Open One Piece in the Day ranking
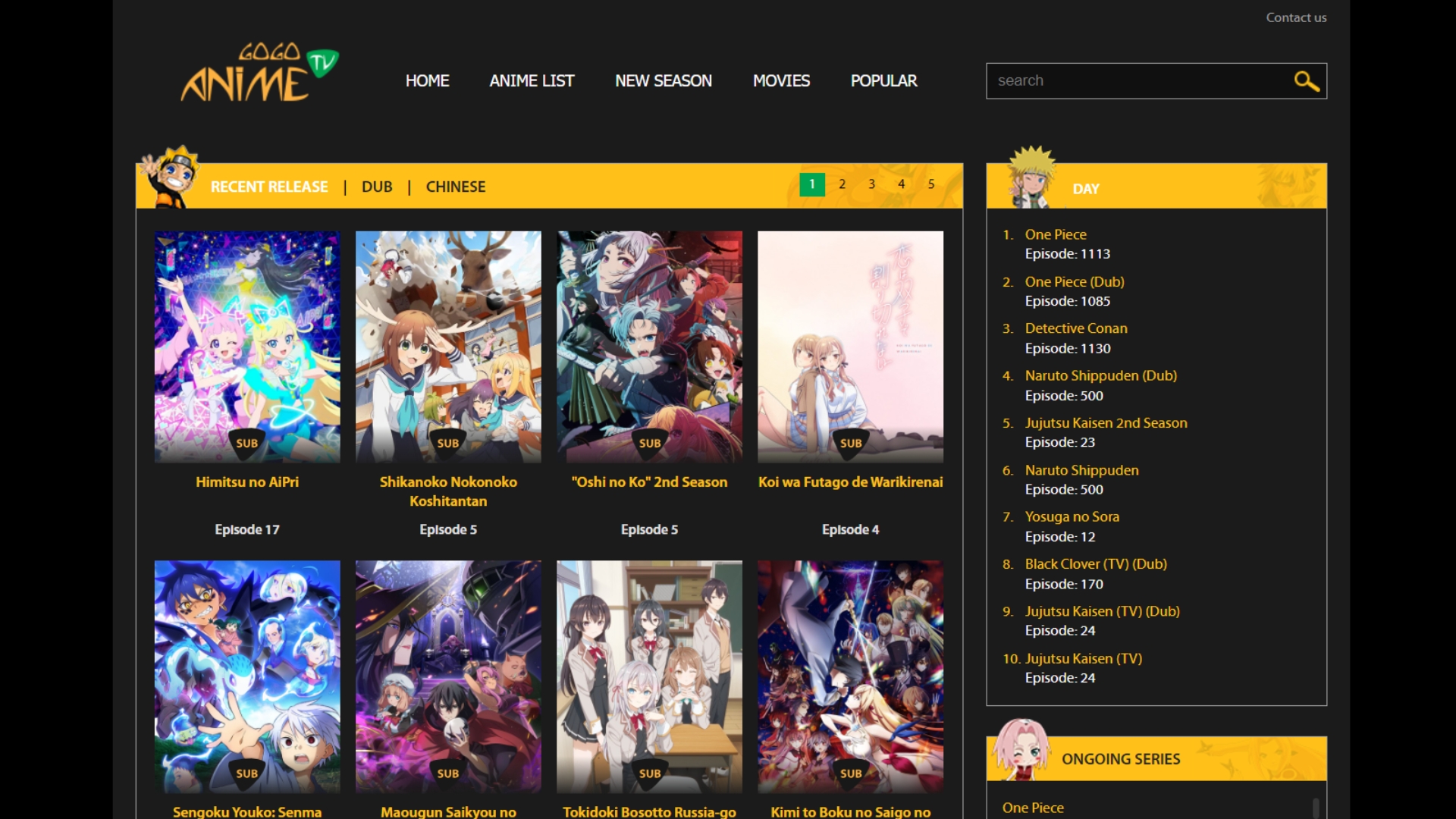Screen dimensions: 1456x819 pyautogui.click(x=1056, y=234)
